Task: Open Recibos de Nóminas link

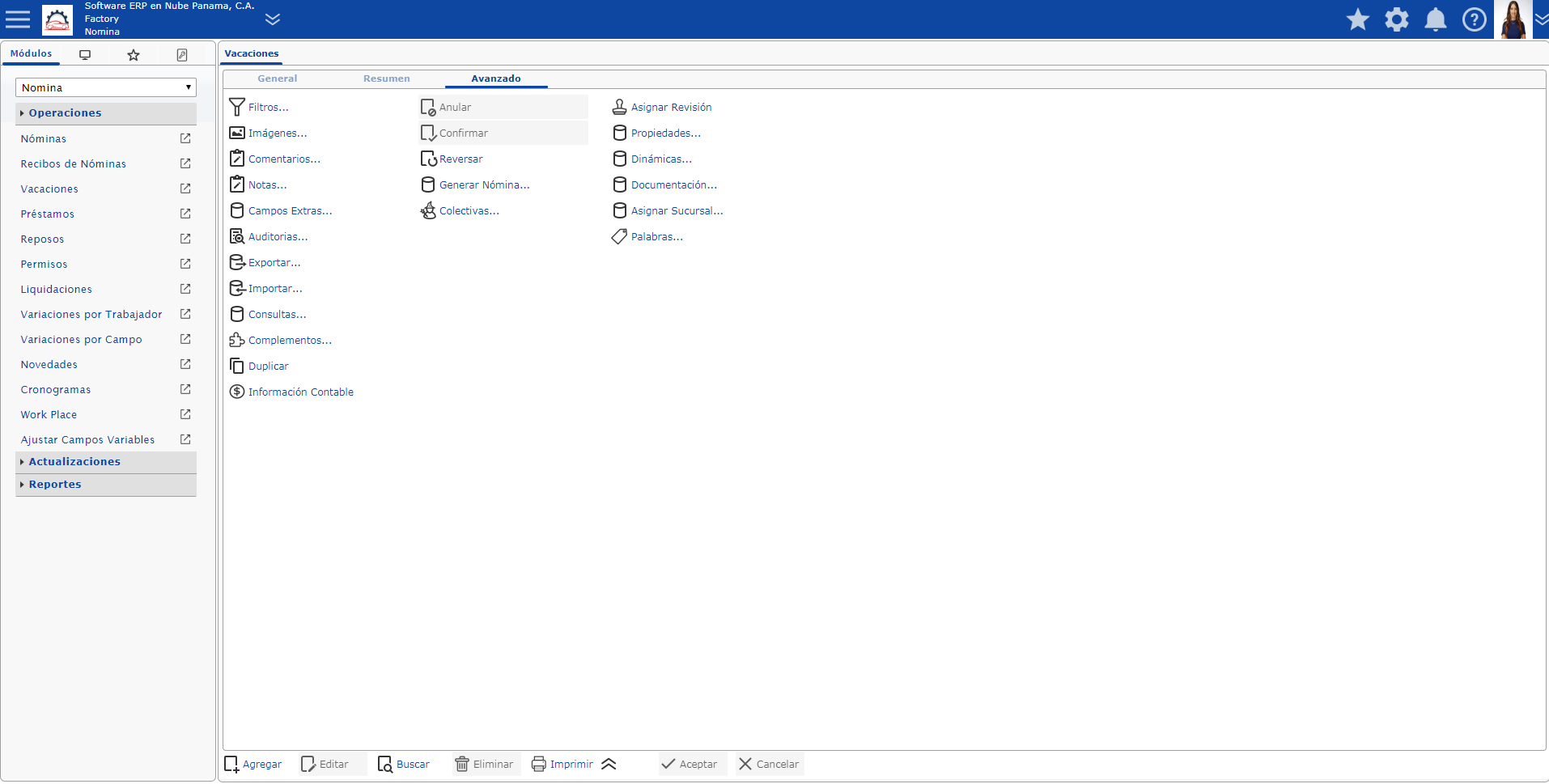Action: pyautogui.click(x=74, y=164)
